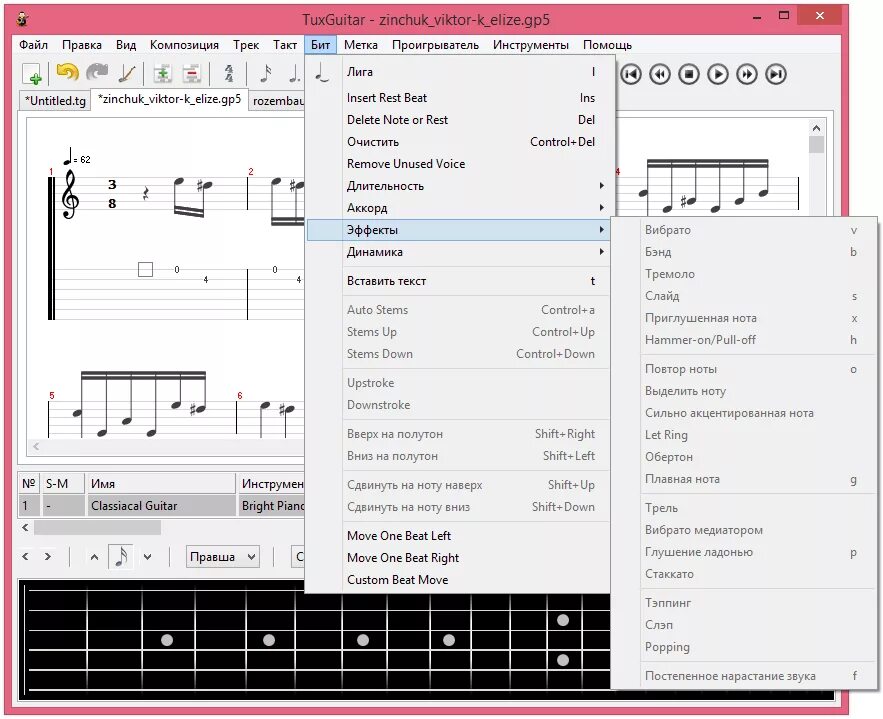Click the tied note icon beside Лига
The height and width of the screenshot is (719, 883).
pos(322,72)
